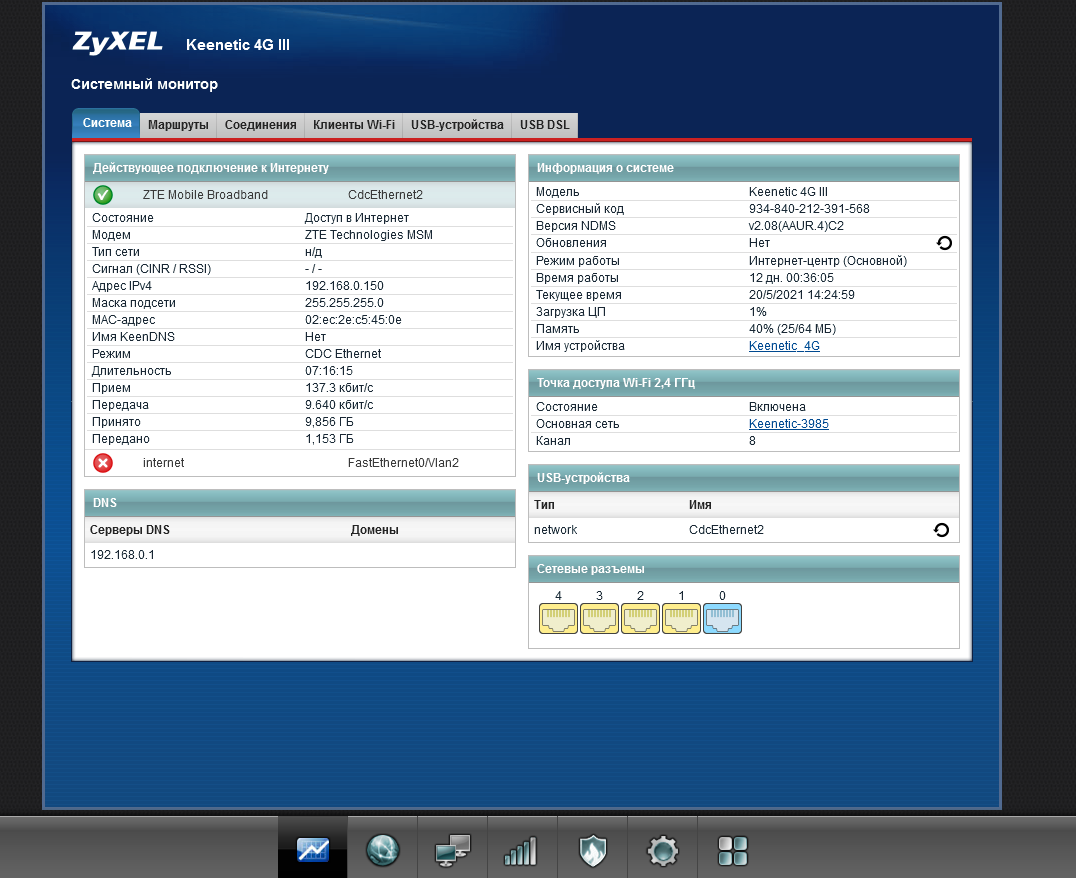
Task: Click NDMS version v2.08(AAUR.4)C2
Action: (x=796, y=226)
